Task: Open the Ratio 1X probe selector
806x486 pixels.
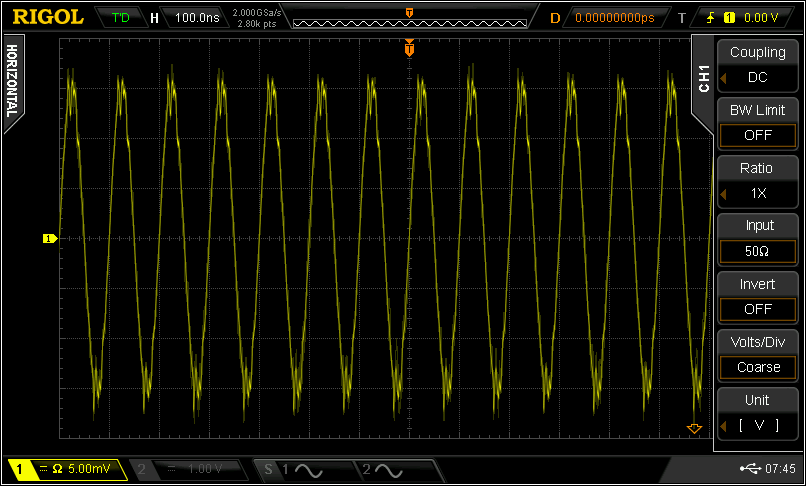Action: (x=757, y=193)
